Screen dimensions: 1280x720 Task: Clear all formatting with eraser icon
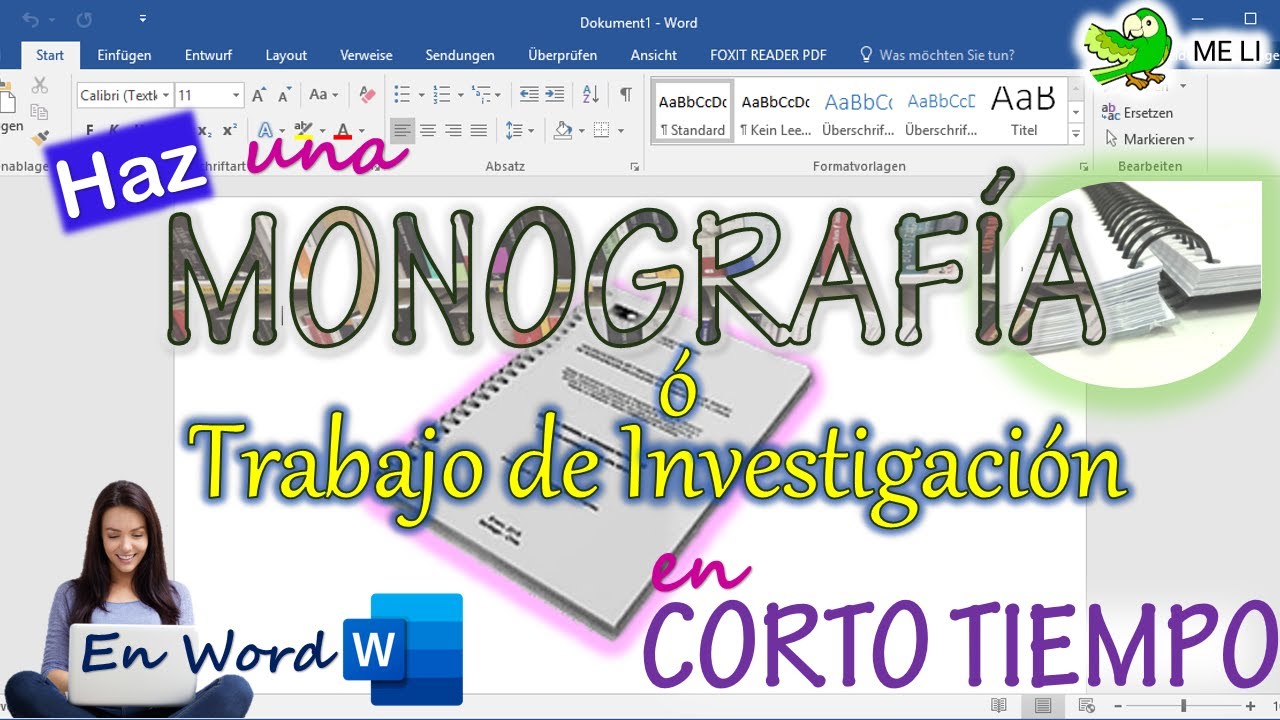point(367,95)
